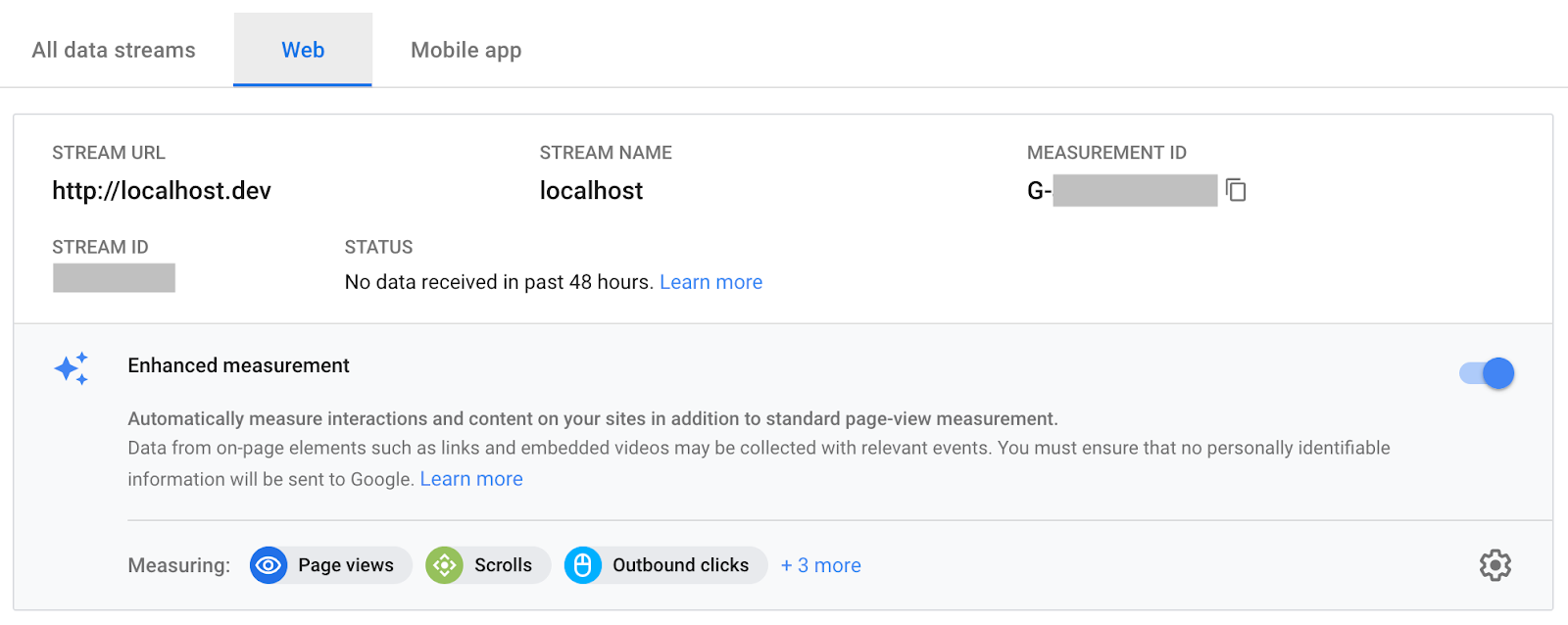Screen dimensions: 1568x625
Task: Copy the measurement ID with the copy icon
Action: pos(1237,190)
